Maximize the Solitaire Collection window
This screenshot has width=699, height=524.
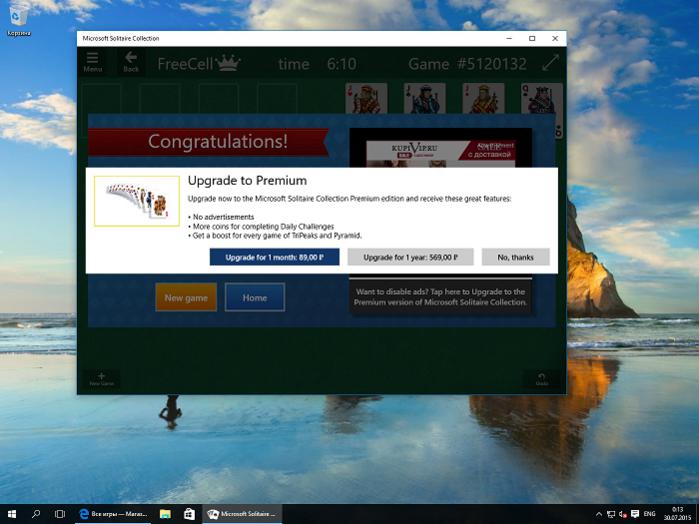(x=532, y=38)
